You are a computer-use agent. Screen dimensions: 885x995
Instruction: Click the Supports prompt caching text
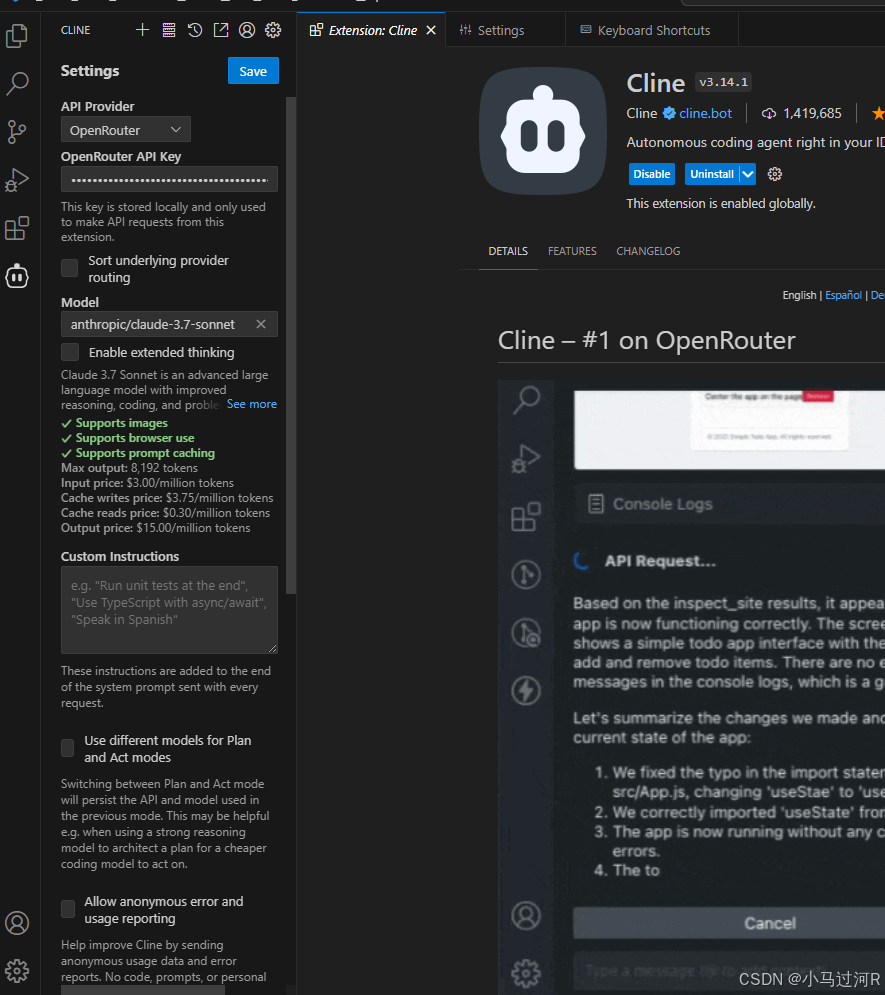(x=145, y=453)
